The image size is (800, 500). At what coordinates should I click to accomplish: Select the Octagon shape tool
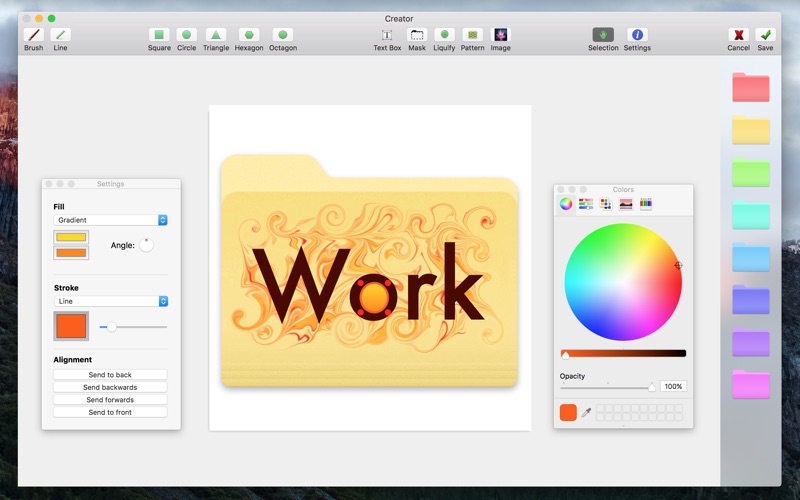pyautogui.click(x=283, y=39)
